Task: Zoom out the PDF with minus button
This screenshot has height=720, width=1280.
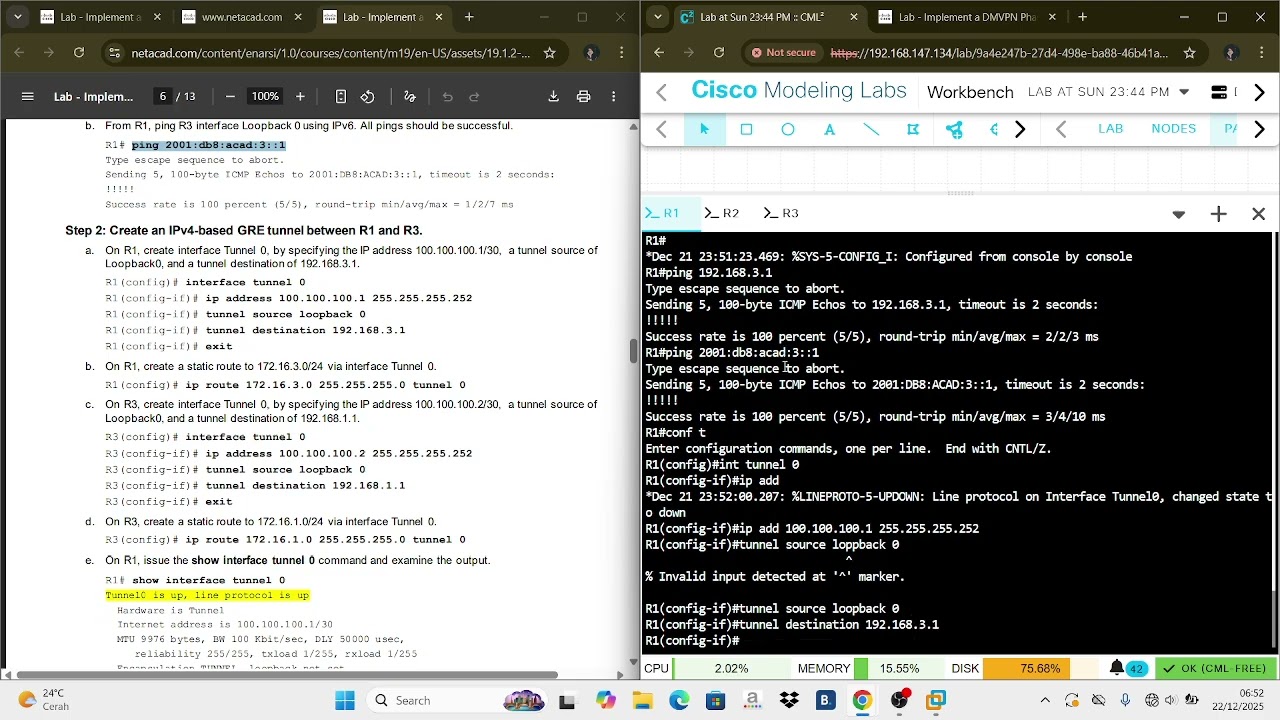Action: pyautogui.click(x=230, y=96)
